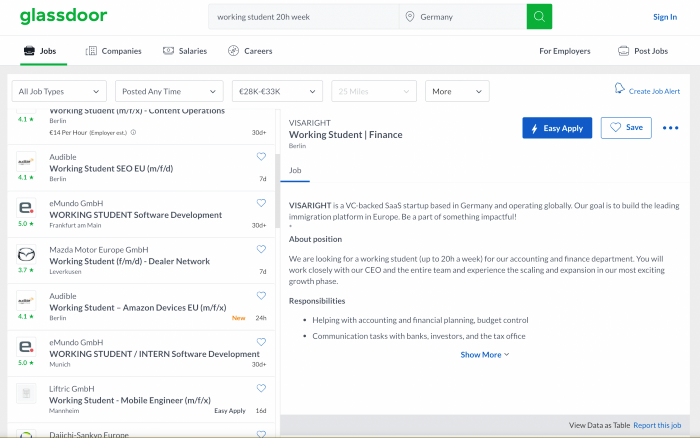Click the Save button for VISARIGHT job
The image size is (700, 438).
pyautogui.click(x=626, y=128)
